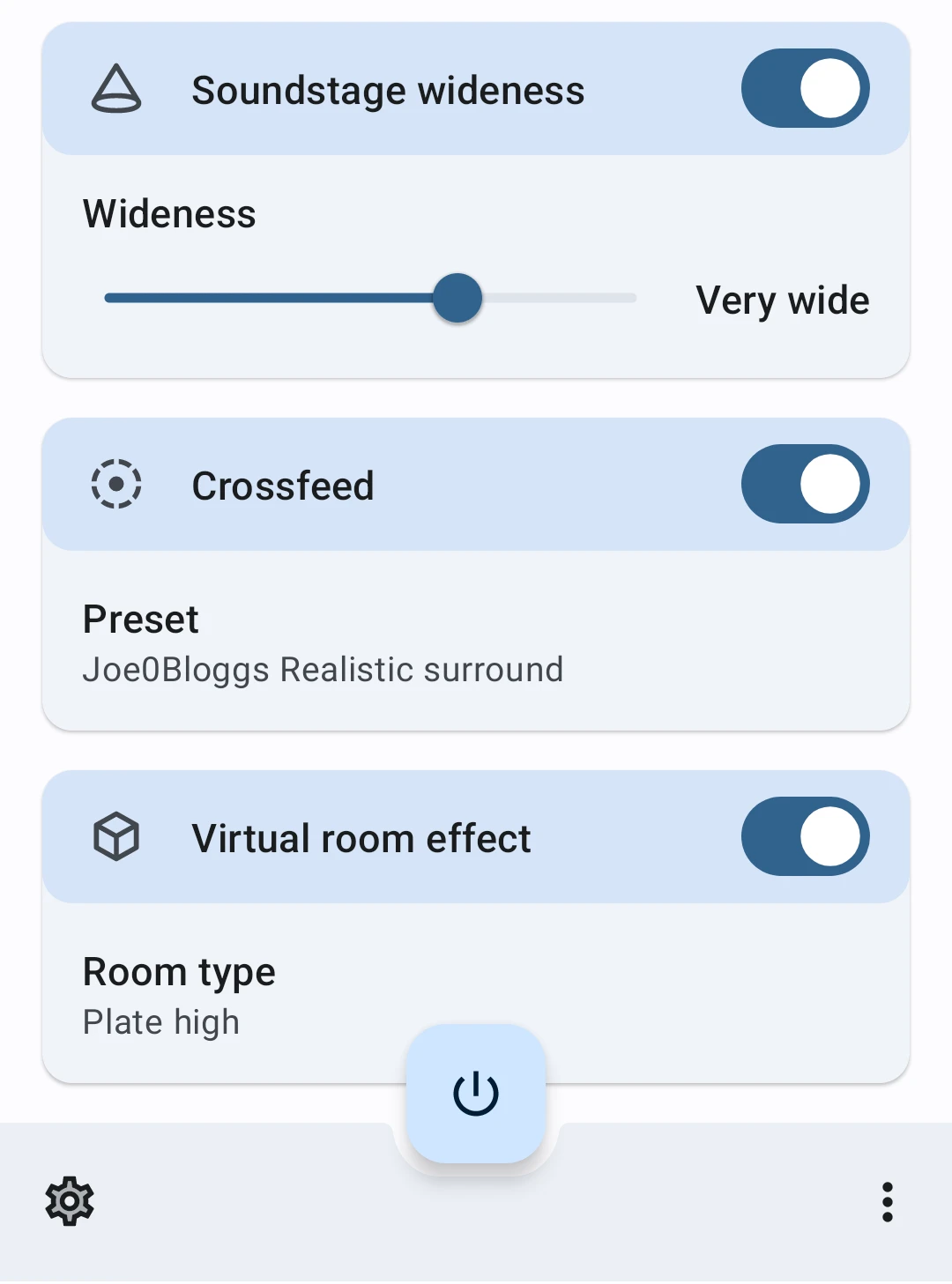Click the "Very wide" value label

782,301
